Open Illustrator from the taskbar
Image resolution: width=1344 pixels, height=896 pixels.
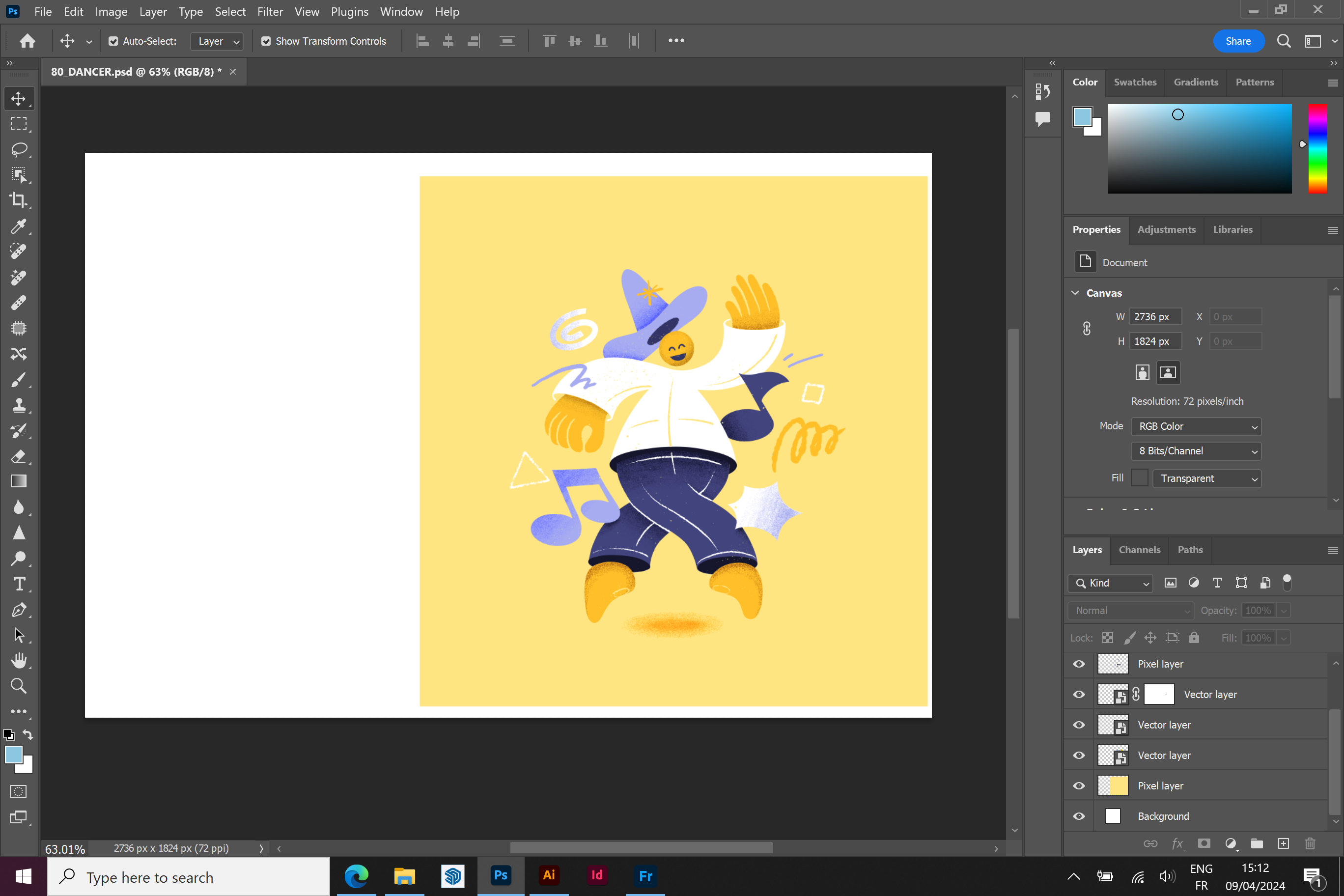click(549, 875)
